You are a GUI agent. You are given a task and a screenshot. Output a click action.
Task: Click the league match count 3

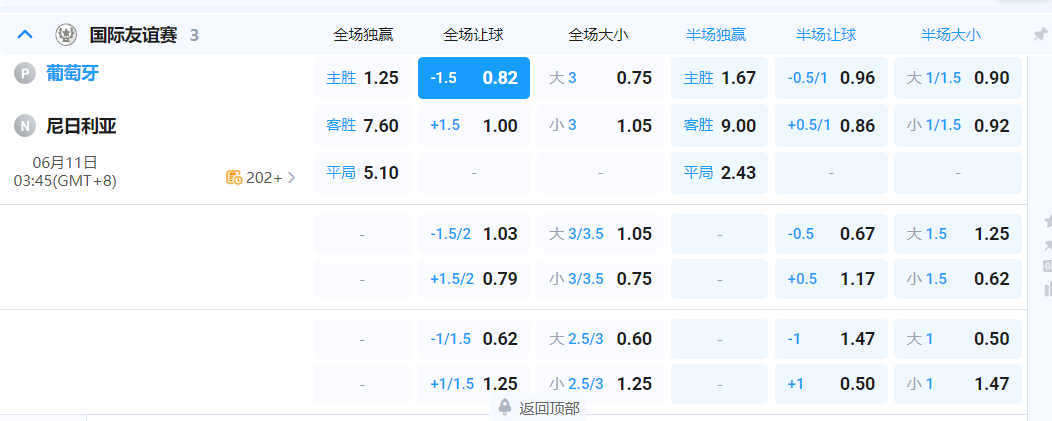coord(194,35)
